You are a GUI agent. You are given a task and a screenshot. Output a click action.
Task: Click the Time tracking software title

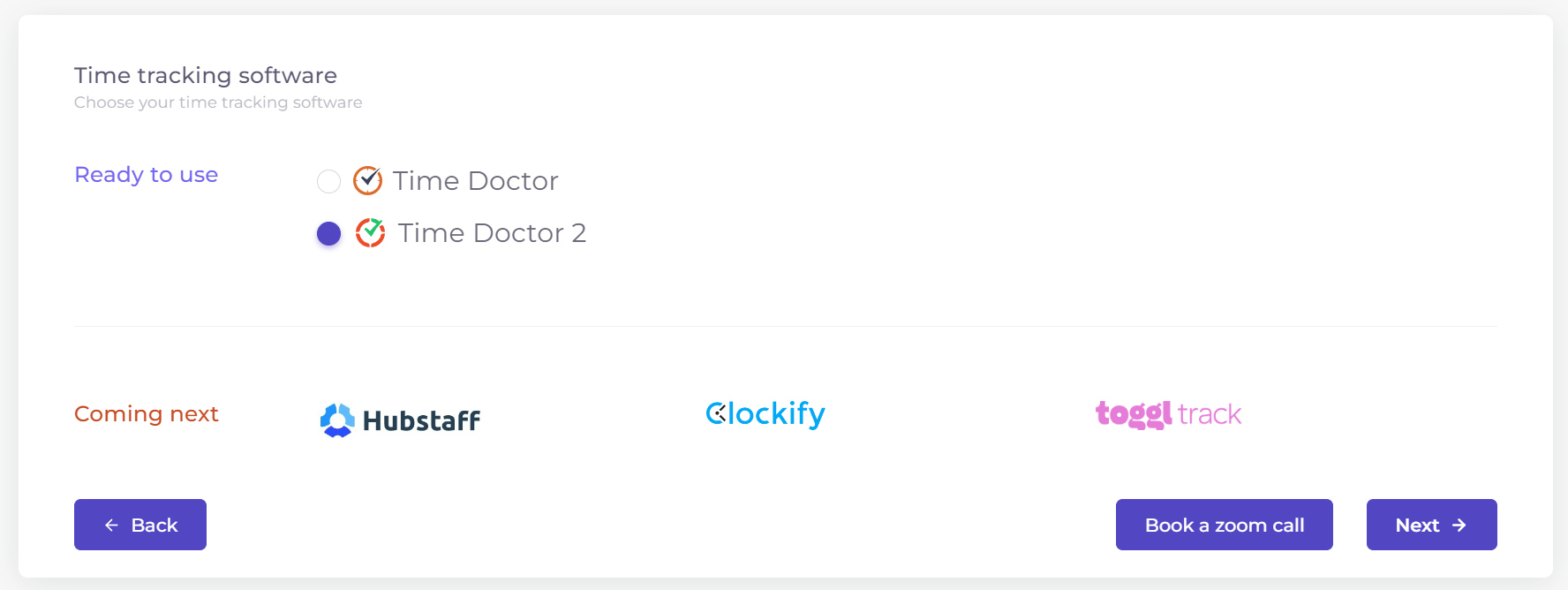[x=205, y=75]
